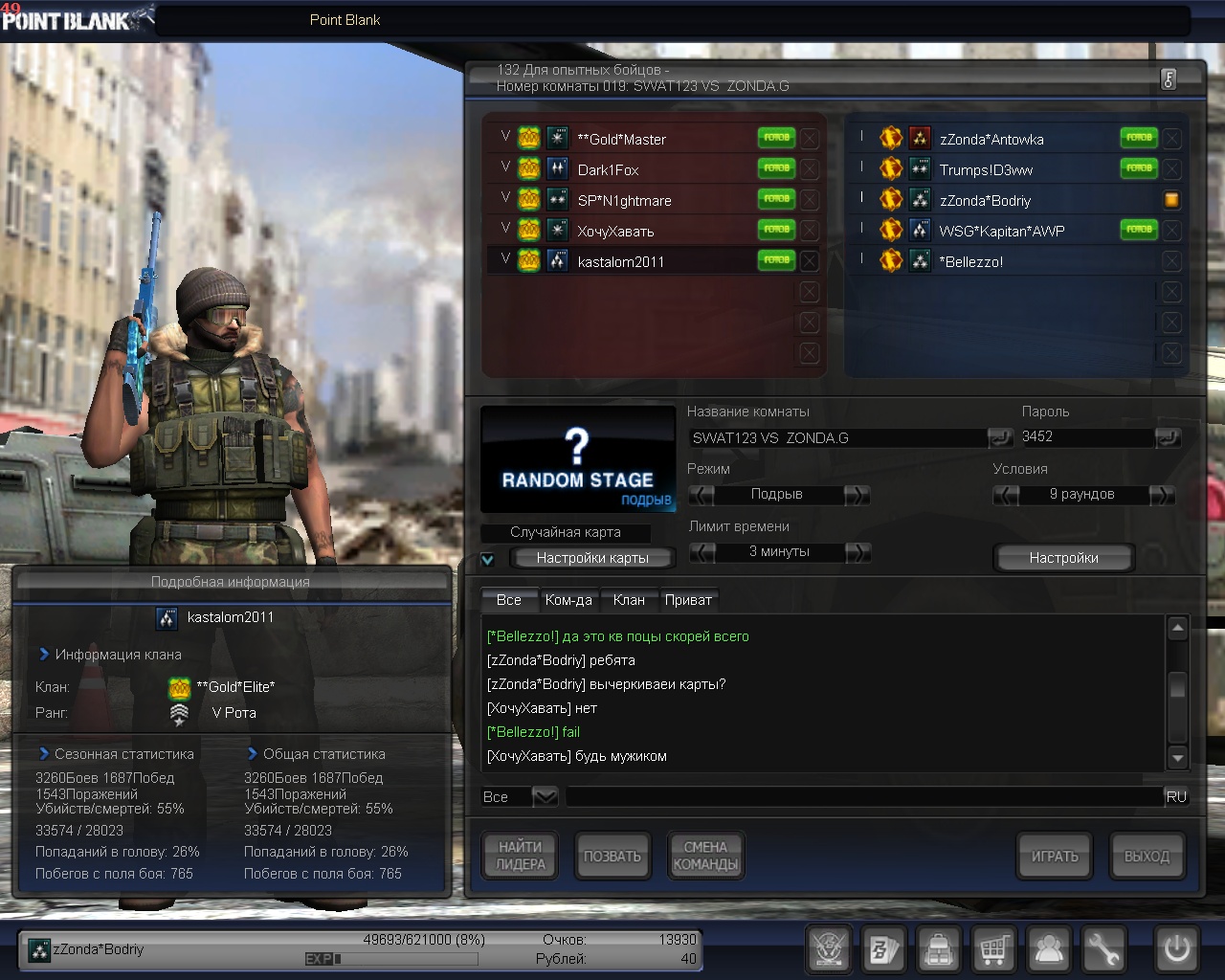Click rank badge next to WSG*Kapitan*AWP
The image size is (1225, 980).
[920, 231]
